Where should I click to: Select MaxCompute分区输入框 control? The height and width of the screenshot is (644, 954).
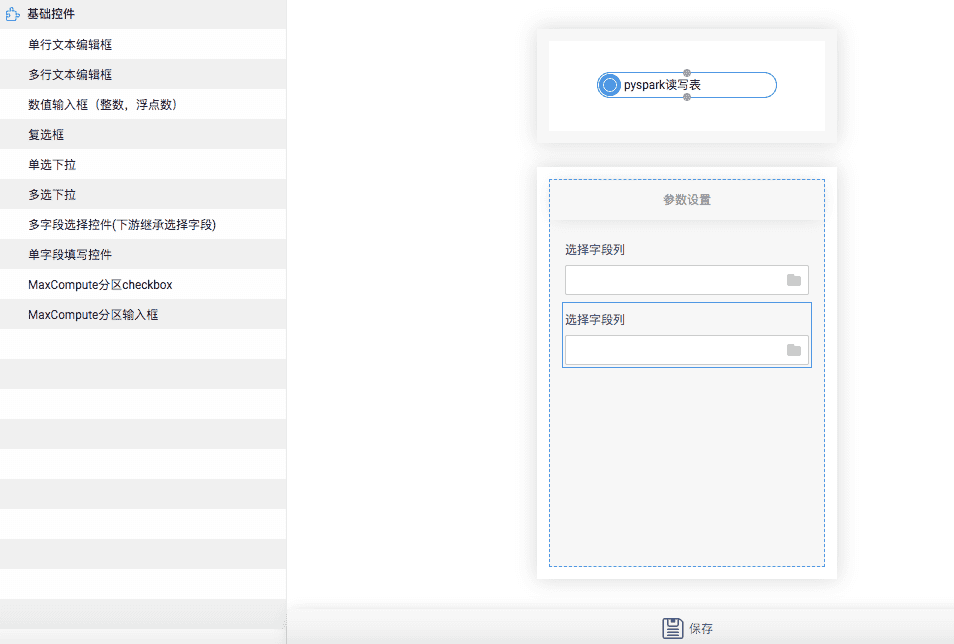(143, 314)
